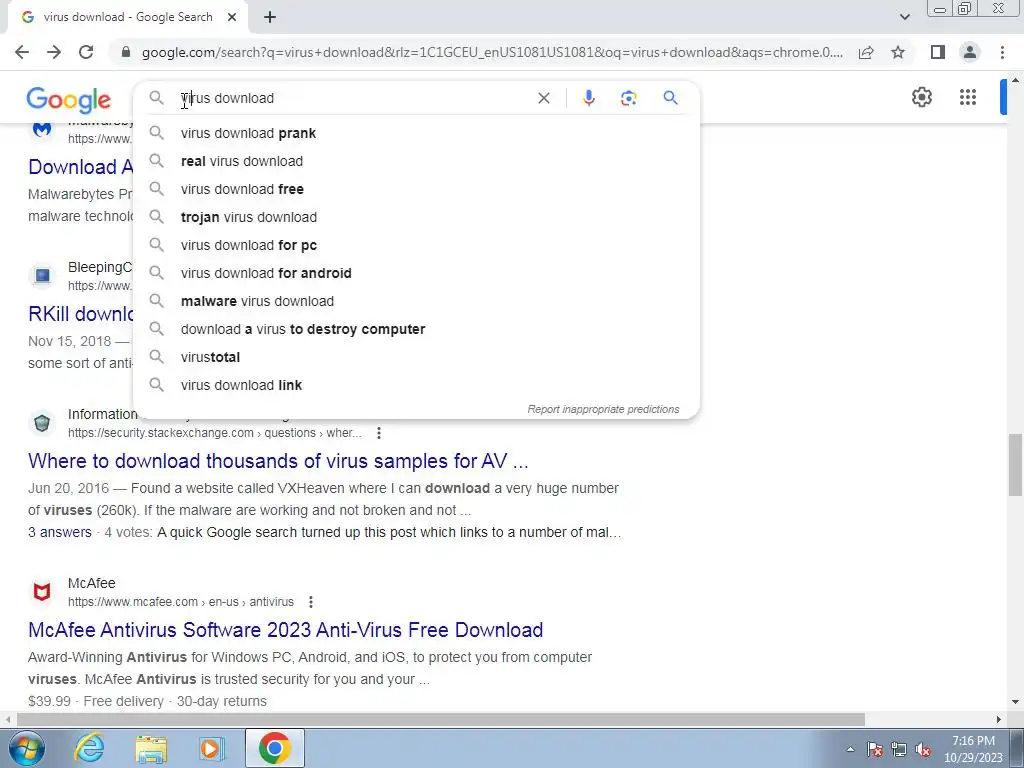
Task: Click the network tray icon
Action: click(899, 750)
